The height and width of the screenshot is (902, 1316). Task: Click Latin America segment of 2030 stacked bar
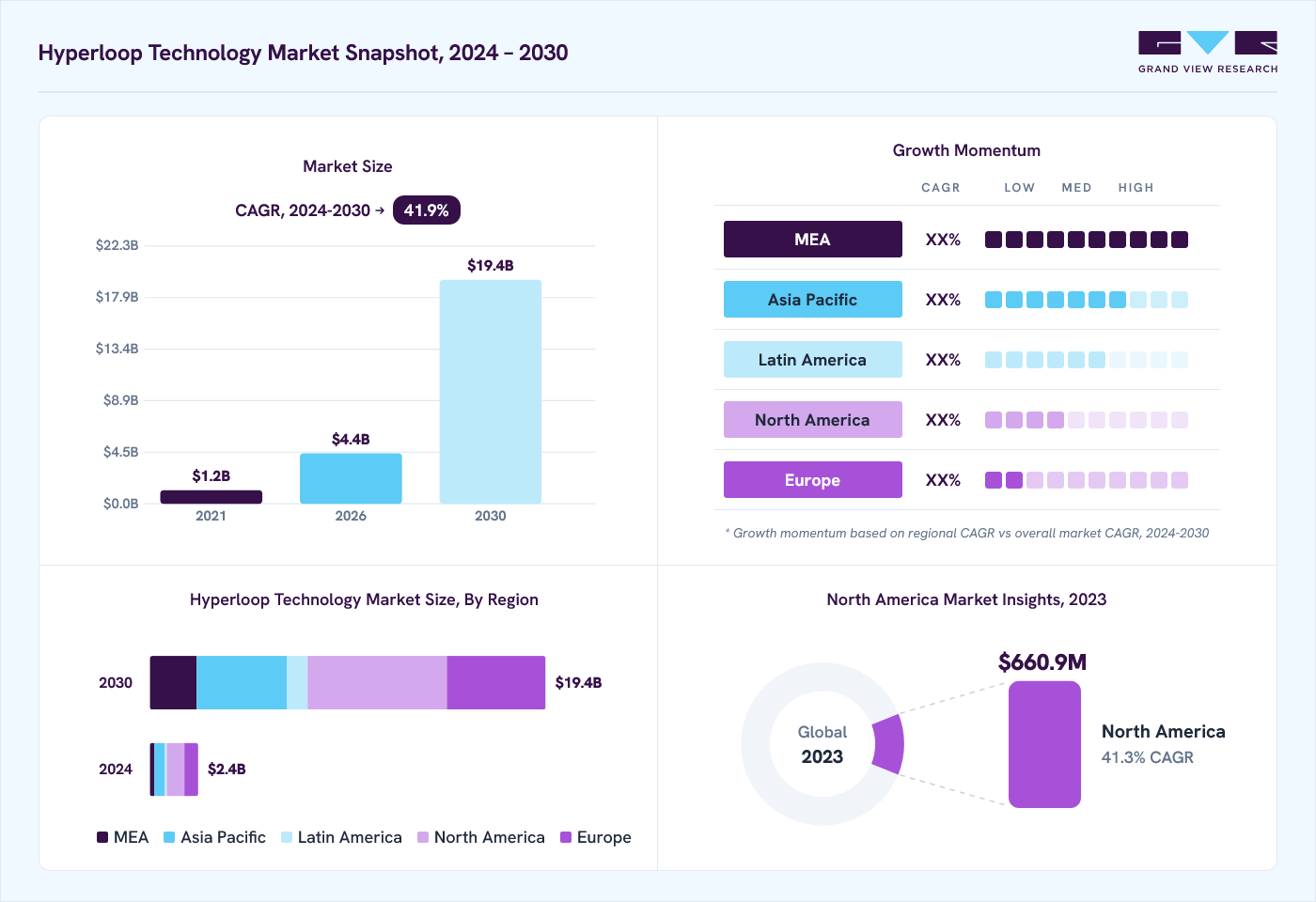pyautogui.click(x=297, y=682)
